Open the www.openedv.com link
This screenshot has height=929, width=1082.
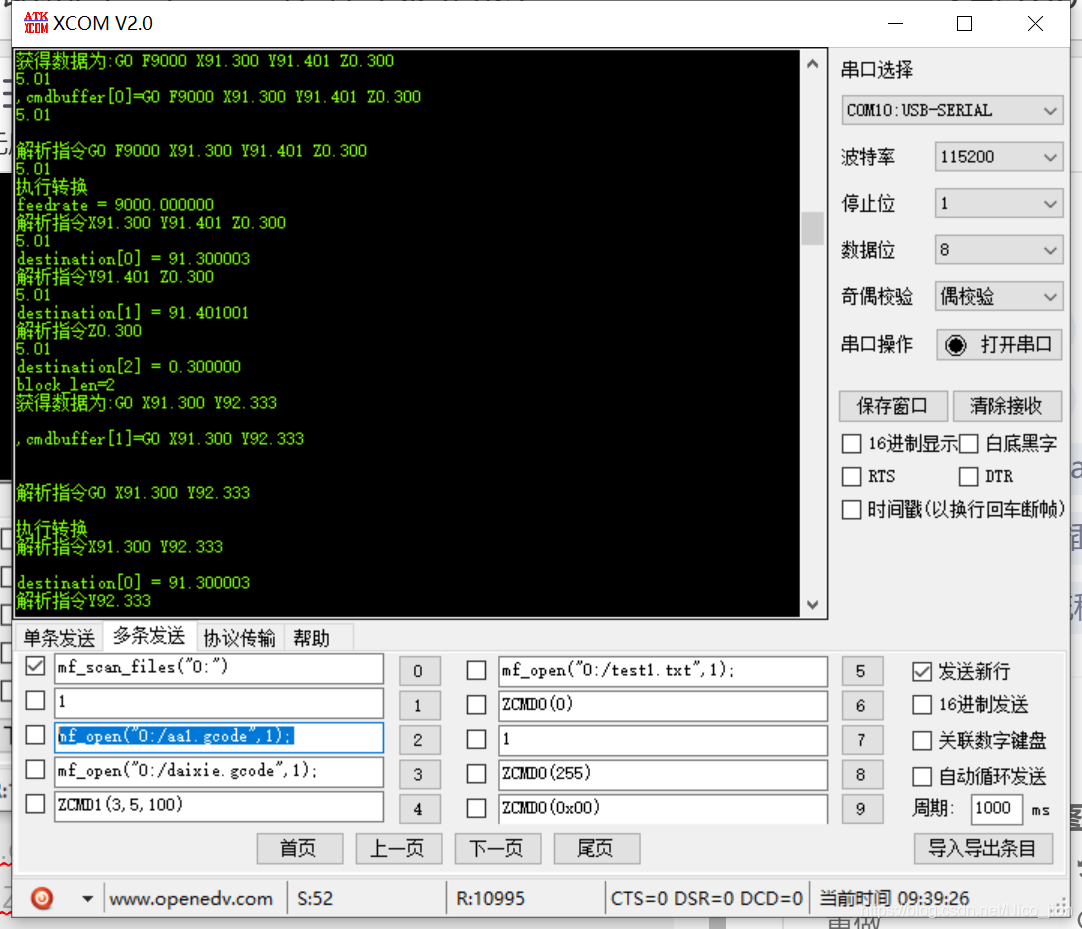tap(191, 899)
